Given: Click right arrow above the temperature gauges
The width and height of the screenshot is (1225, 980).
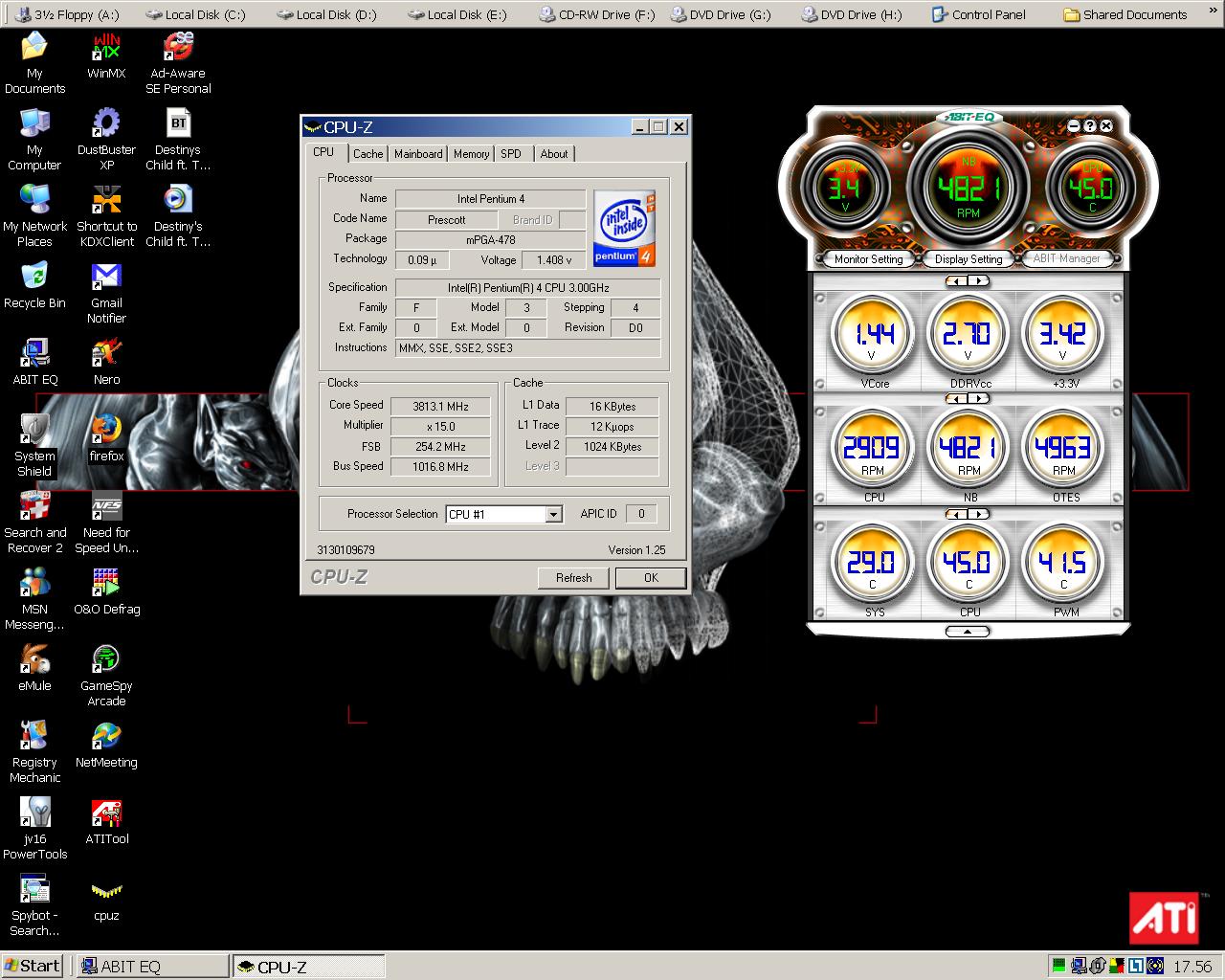Looking at the screenshot, I should click(977, 514).
